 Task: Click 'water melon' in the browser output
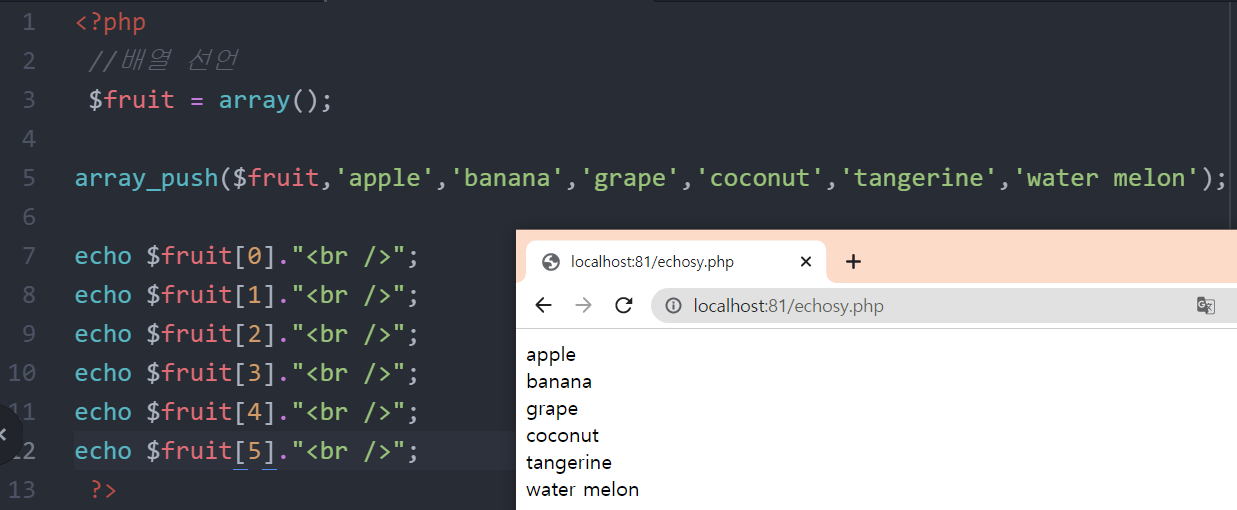coord(582,490)
